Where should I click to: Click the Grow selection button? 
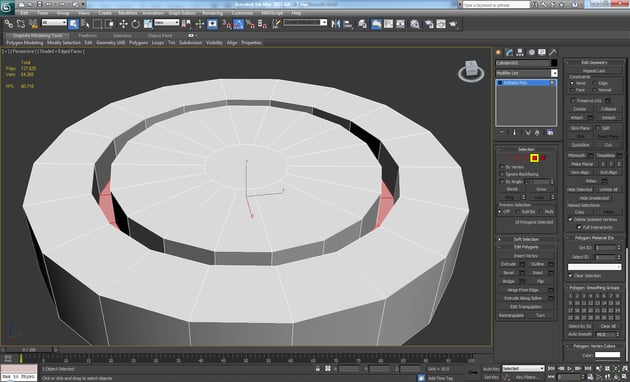(541, 189)
